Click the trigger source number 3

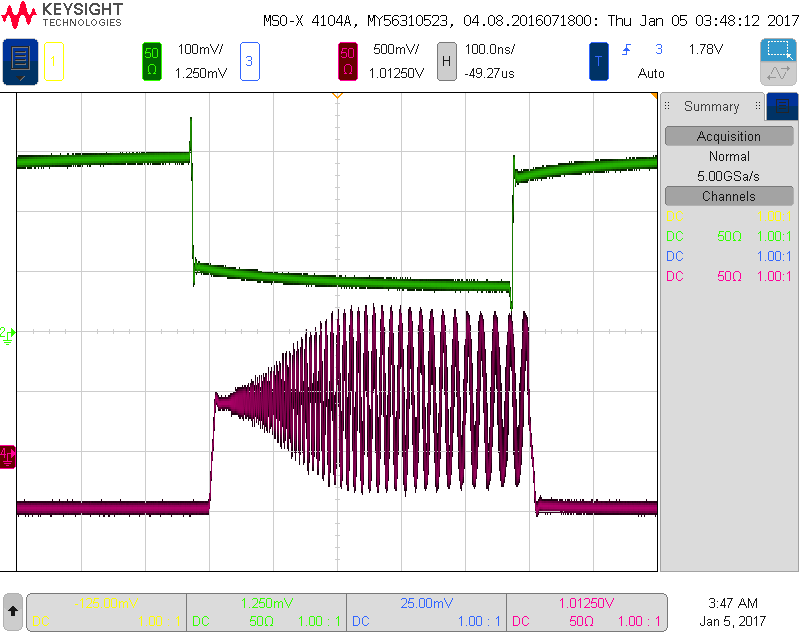click(659, 49)
